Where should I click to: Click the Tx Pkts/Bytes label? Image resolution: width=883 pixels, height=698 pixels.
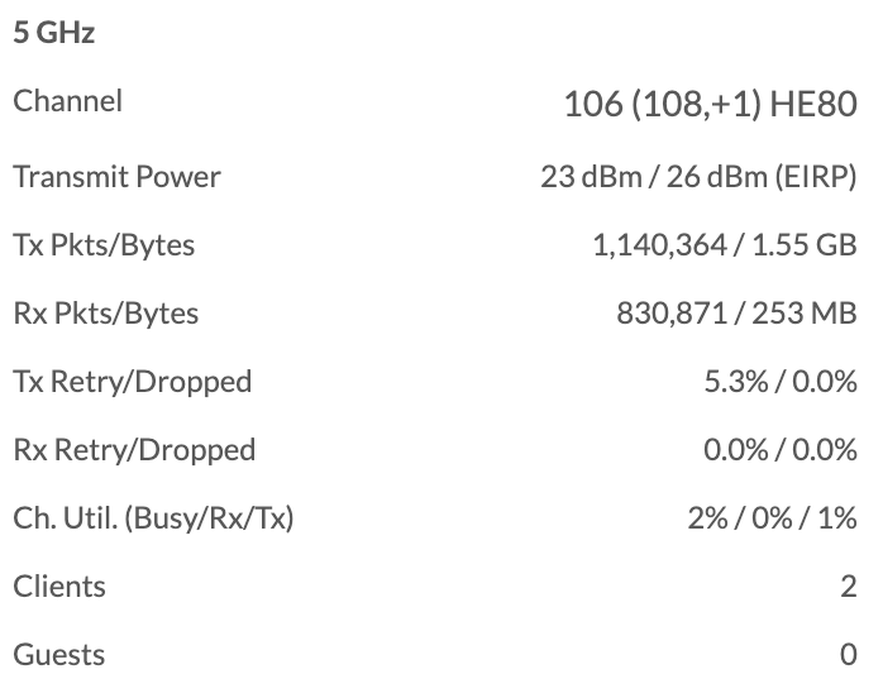click(104, 245)
